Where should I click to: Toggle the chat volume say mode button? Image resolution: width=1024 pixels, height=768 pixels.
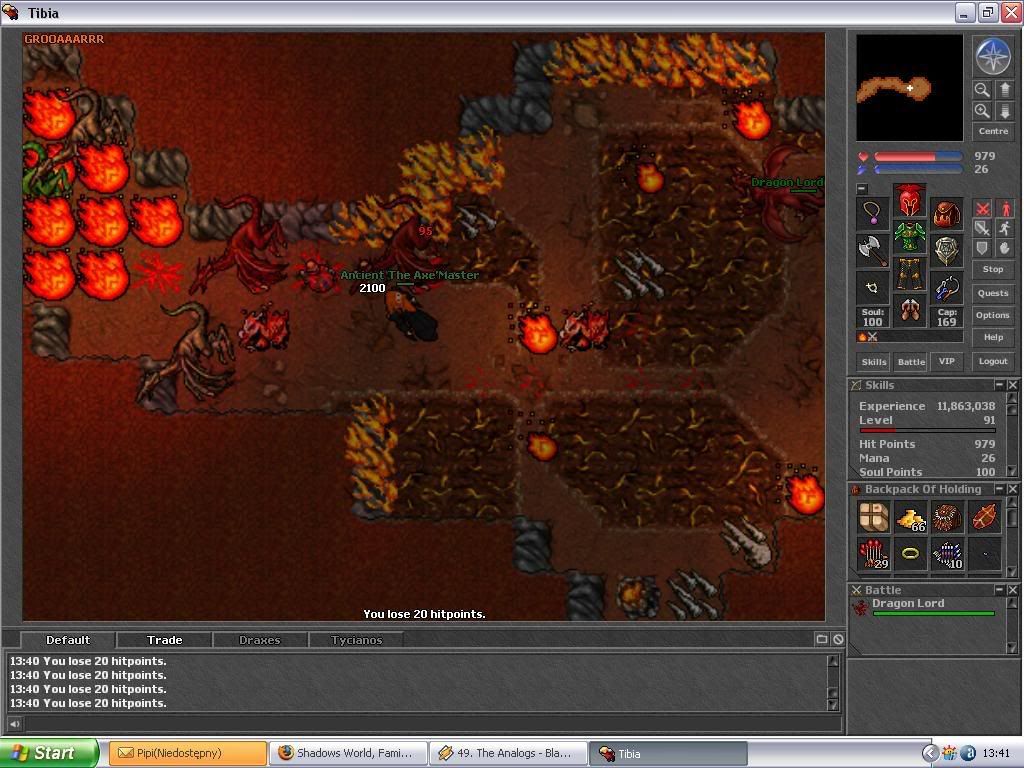14,724
